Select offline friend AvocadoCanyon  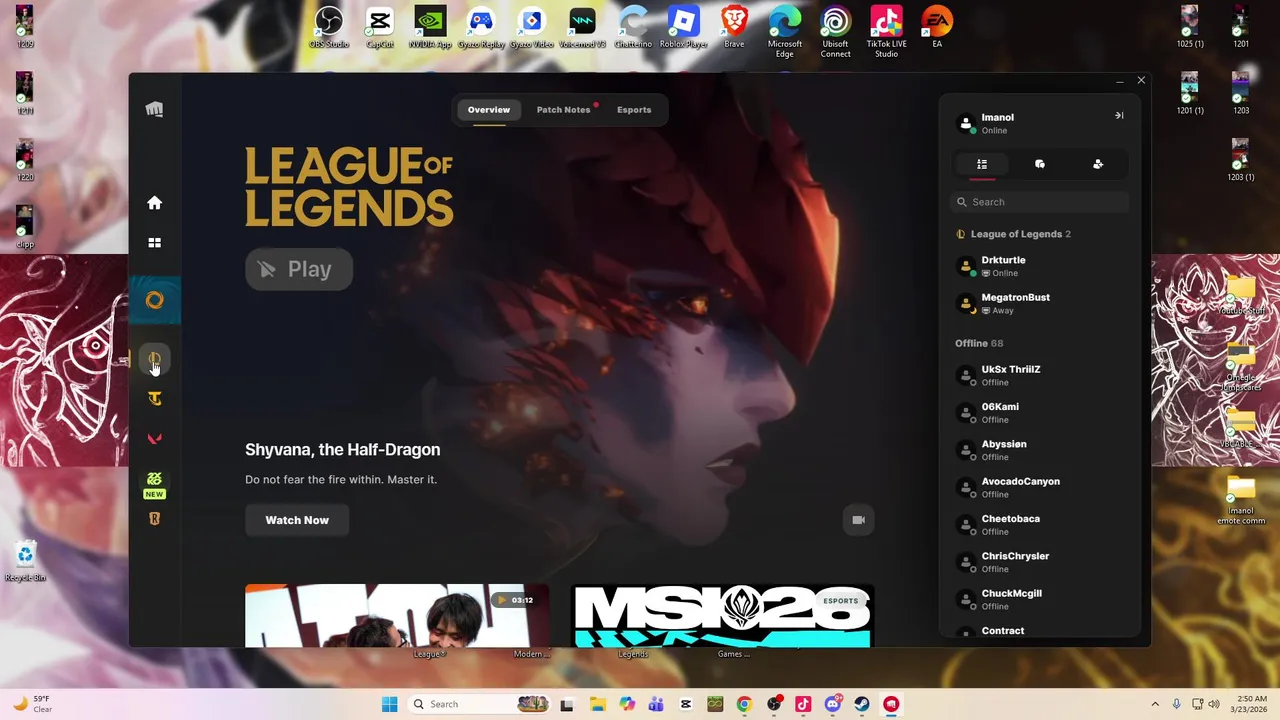[1040, 488]
